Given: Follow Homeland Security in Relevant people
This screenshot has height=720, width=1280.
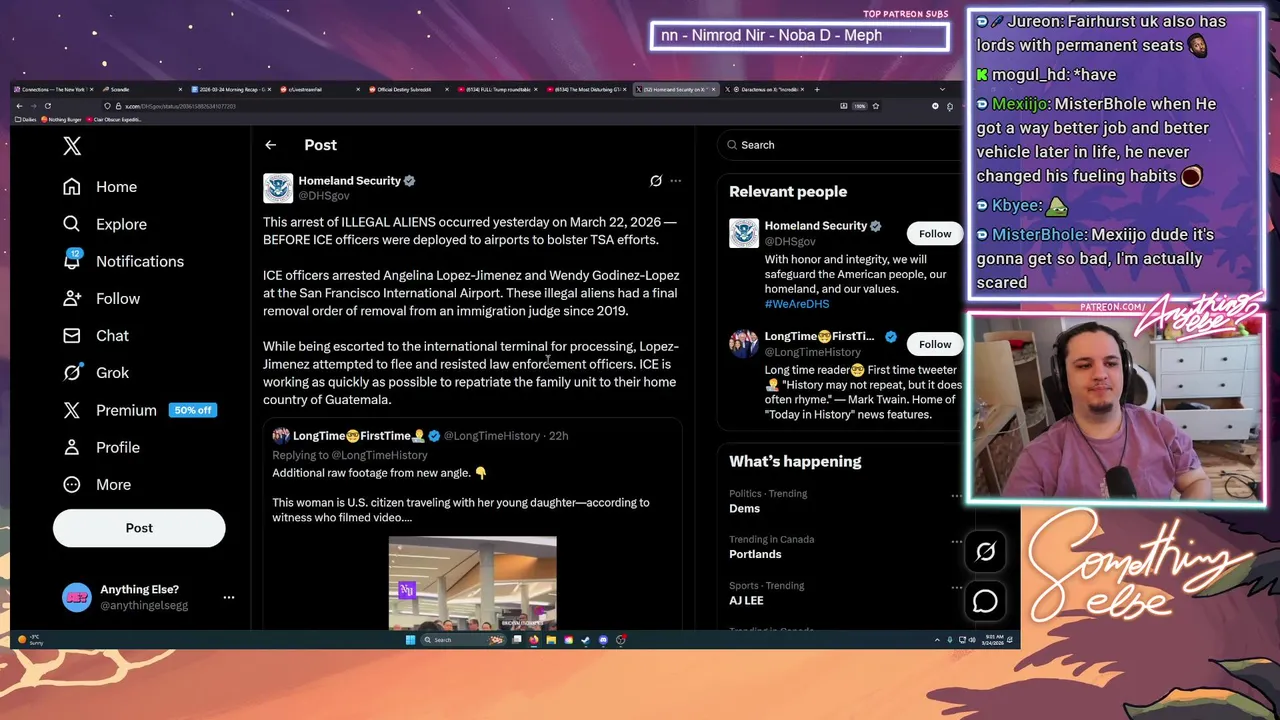Looking at the screenshot, I should point(935,233).
